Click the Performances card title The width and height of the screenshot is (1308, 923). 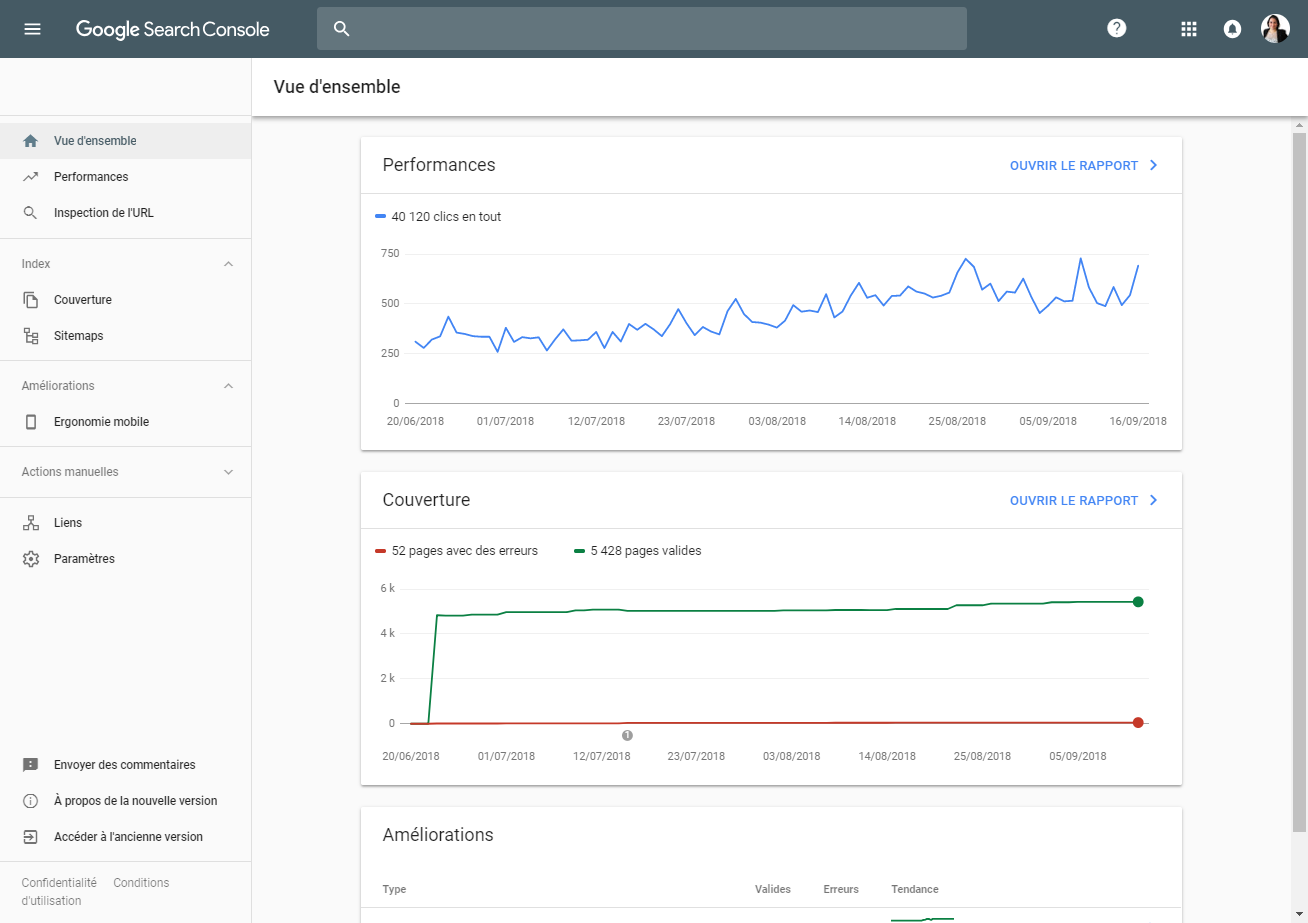439,165
